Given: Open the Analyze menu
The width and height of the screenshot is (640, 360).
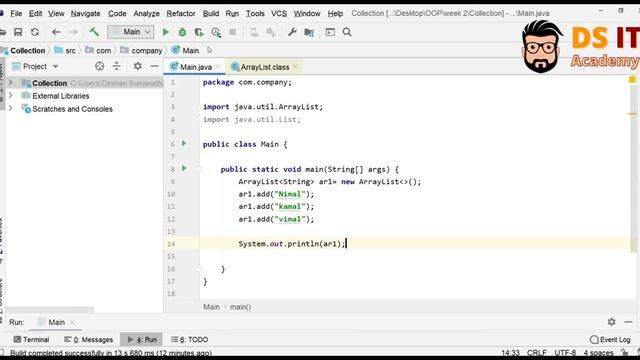Looking at the screenshot, I should pos(147,13).
